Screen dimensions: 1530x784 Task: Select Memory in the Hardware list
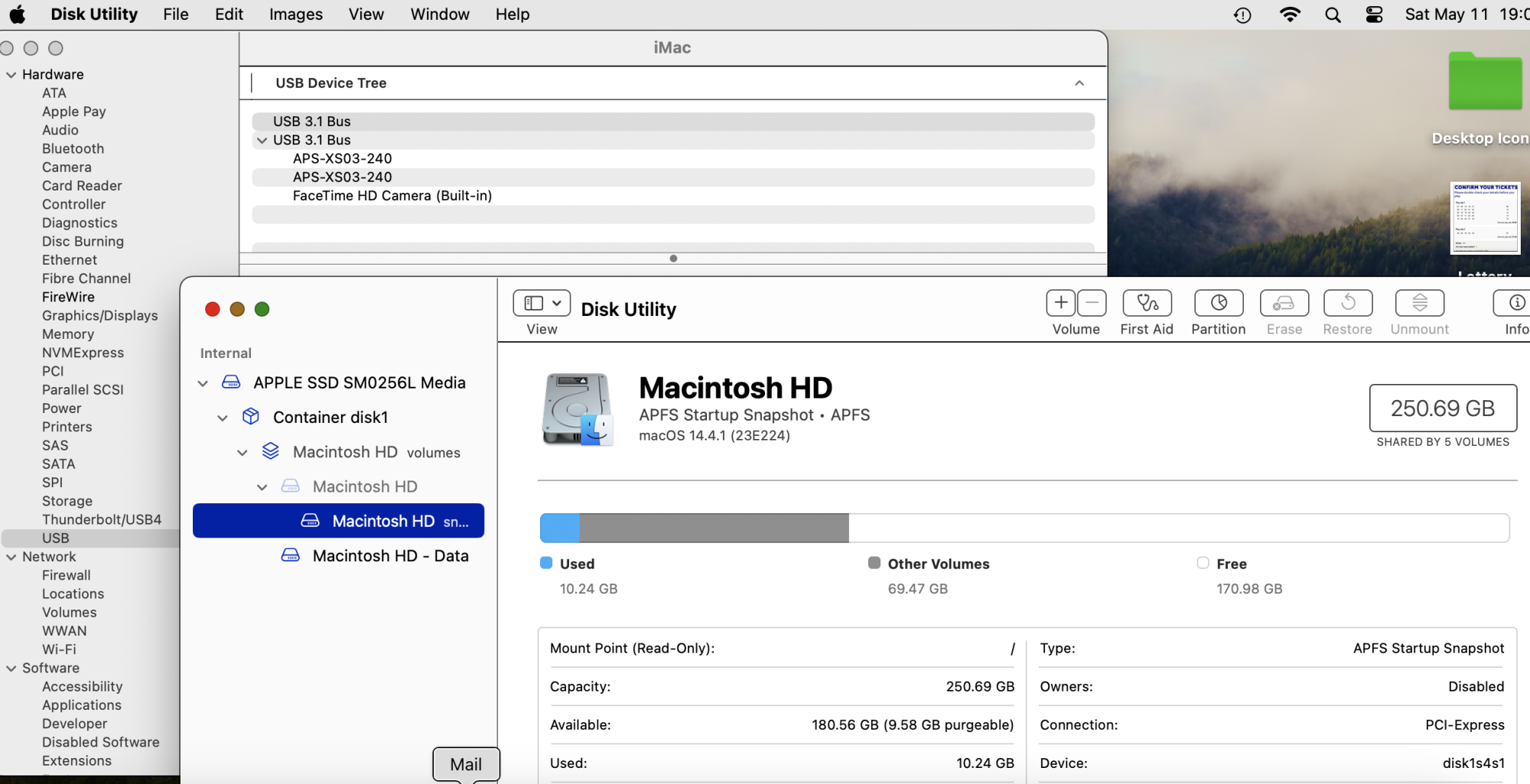click(x=68, y=334)
